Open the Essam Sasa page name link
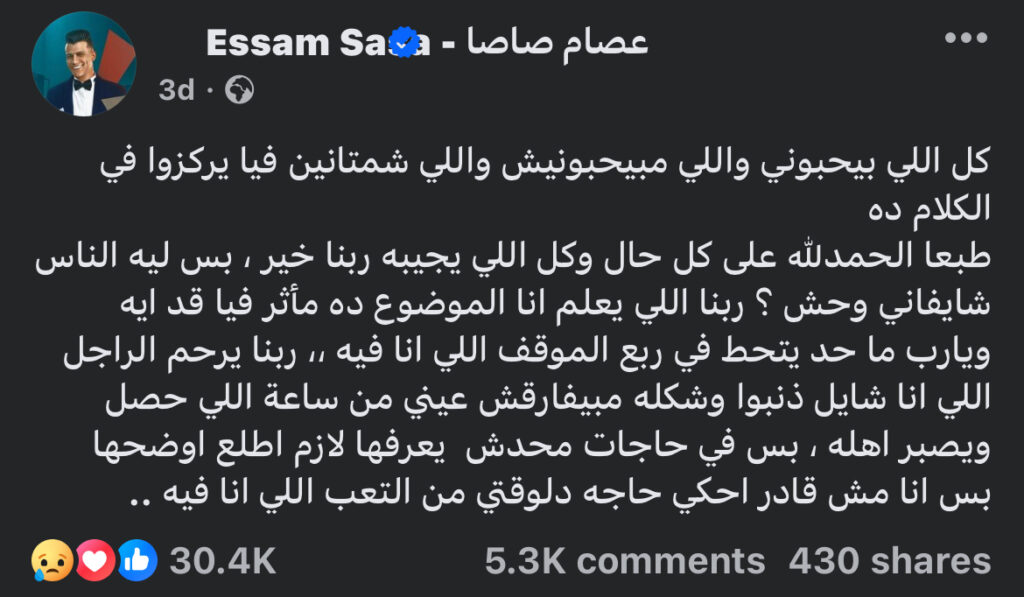 [318, 43]
